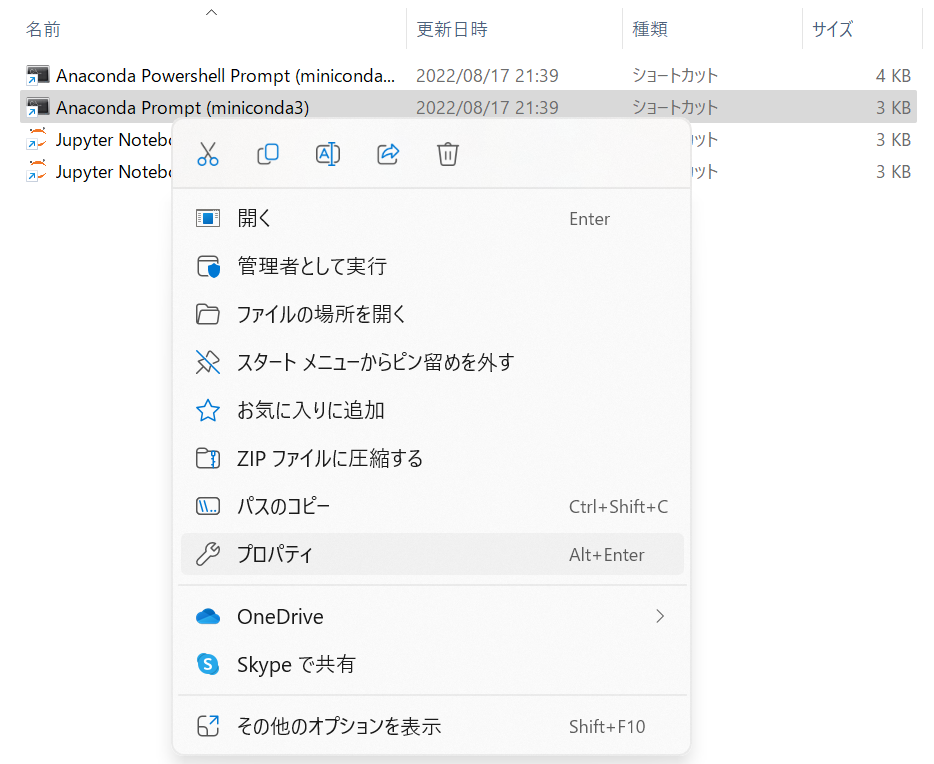The width and height of the screenshot is (934, 764).
Task: Click the Cut scissors icon
Action: tap(208, 154)
